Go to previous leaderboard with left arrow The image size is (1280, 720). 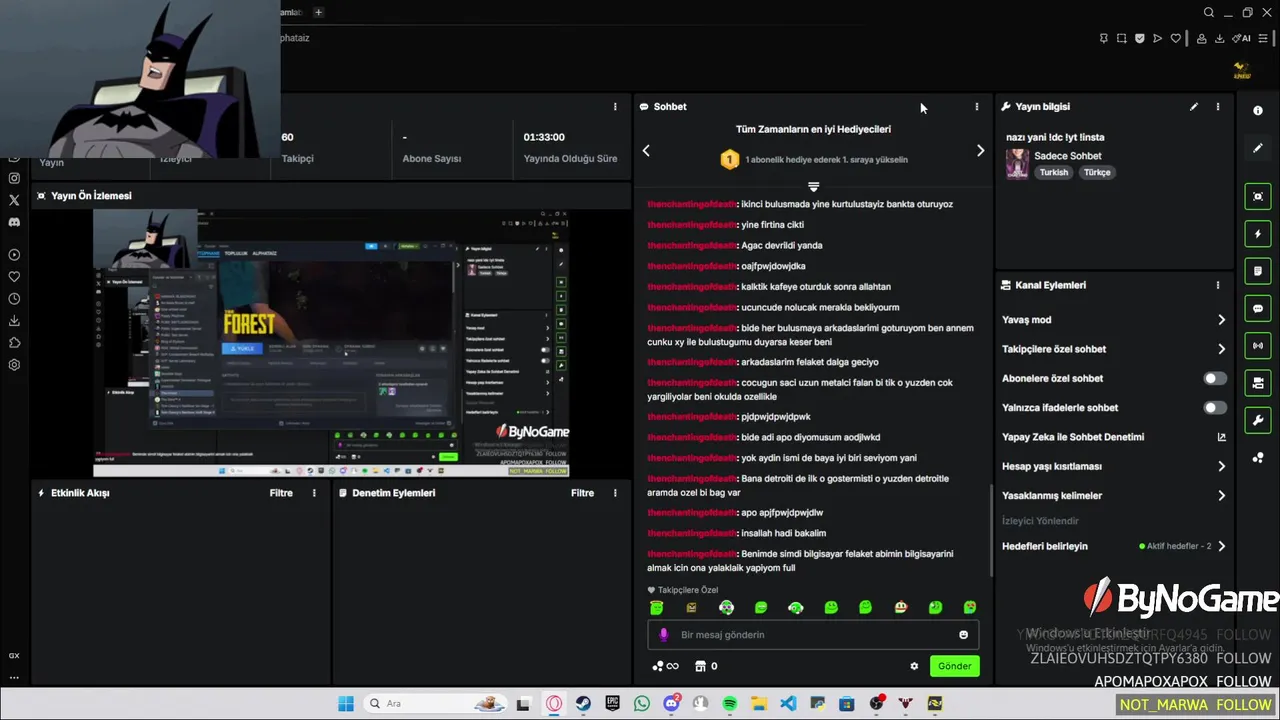(x=646, y=151)
